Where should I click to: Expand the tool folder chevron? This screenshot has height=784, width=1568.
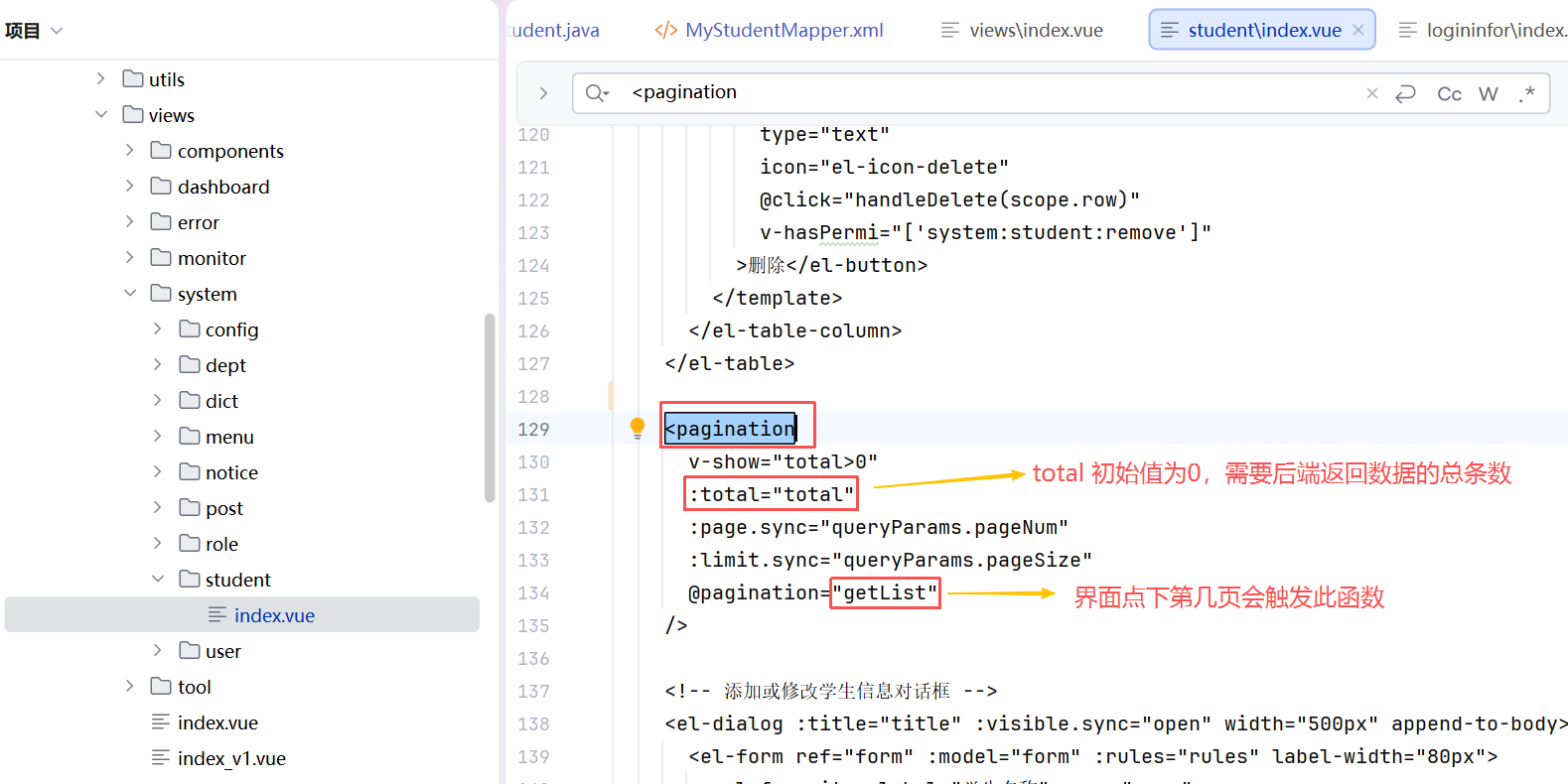tap(129, 686)
